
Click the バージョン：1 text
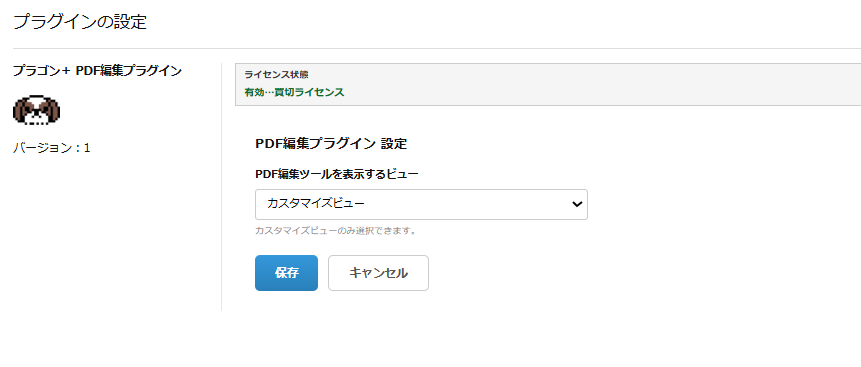(x=52, y=148)
